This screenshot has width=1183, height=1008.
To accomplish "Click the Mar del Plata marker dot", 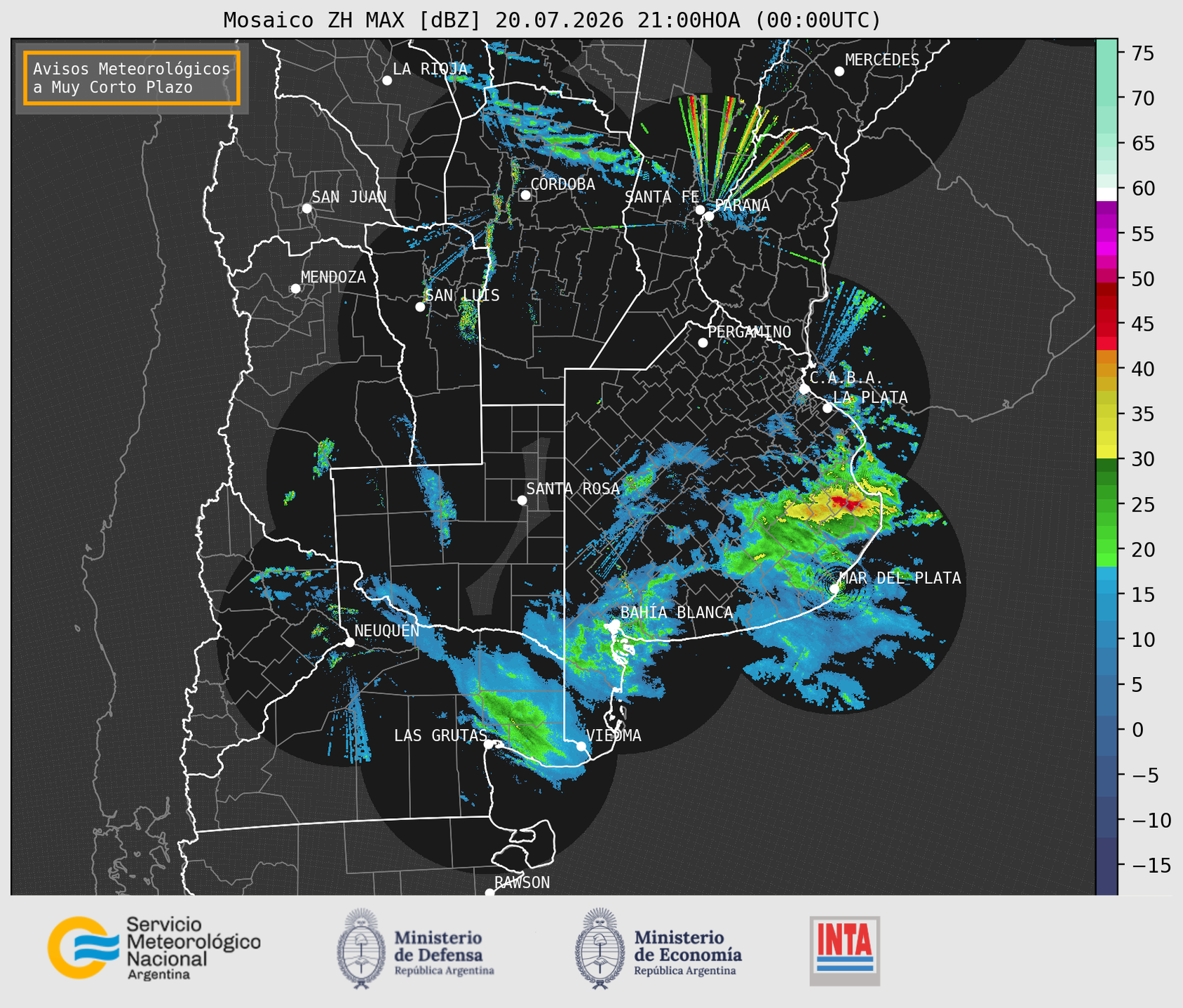I will click(x=834, y=588).
